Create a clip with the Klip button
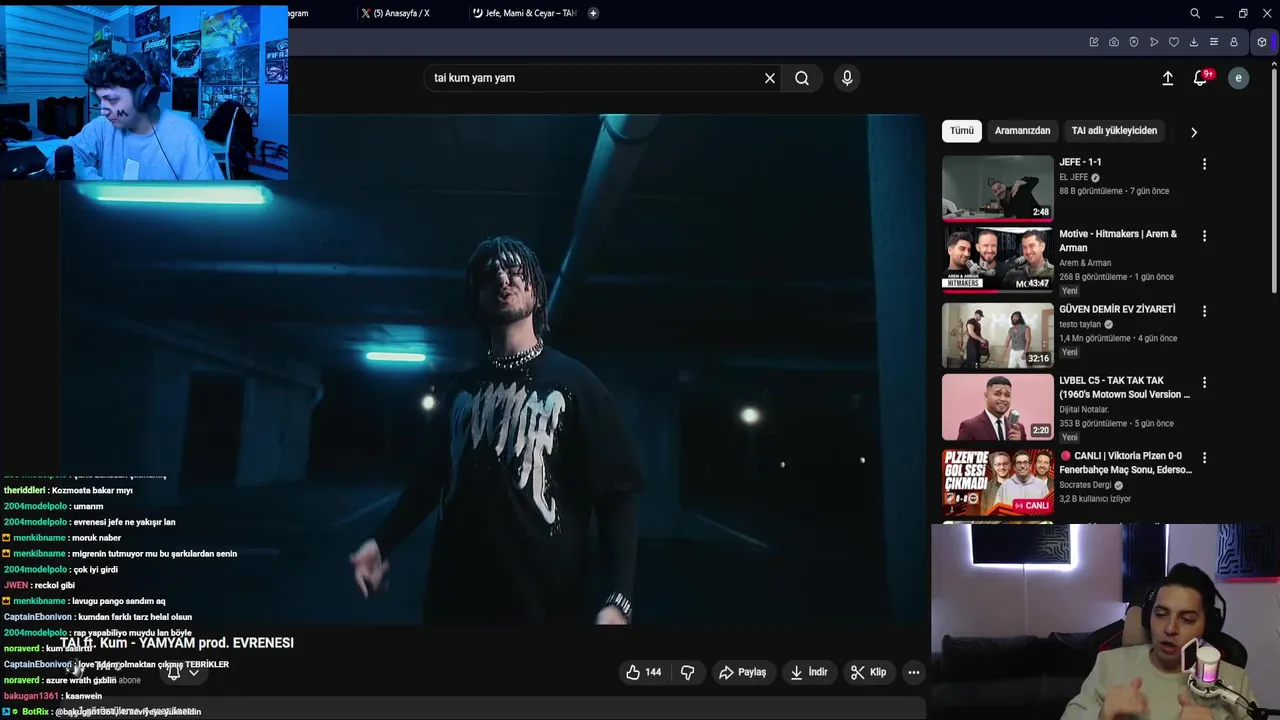Screen dimensions: 1280x720 868,672
